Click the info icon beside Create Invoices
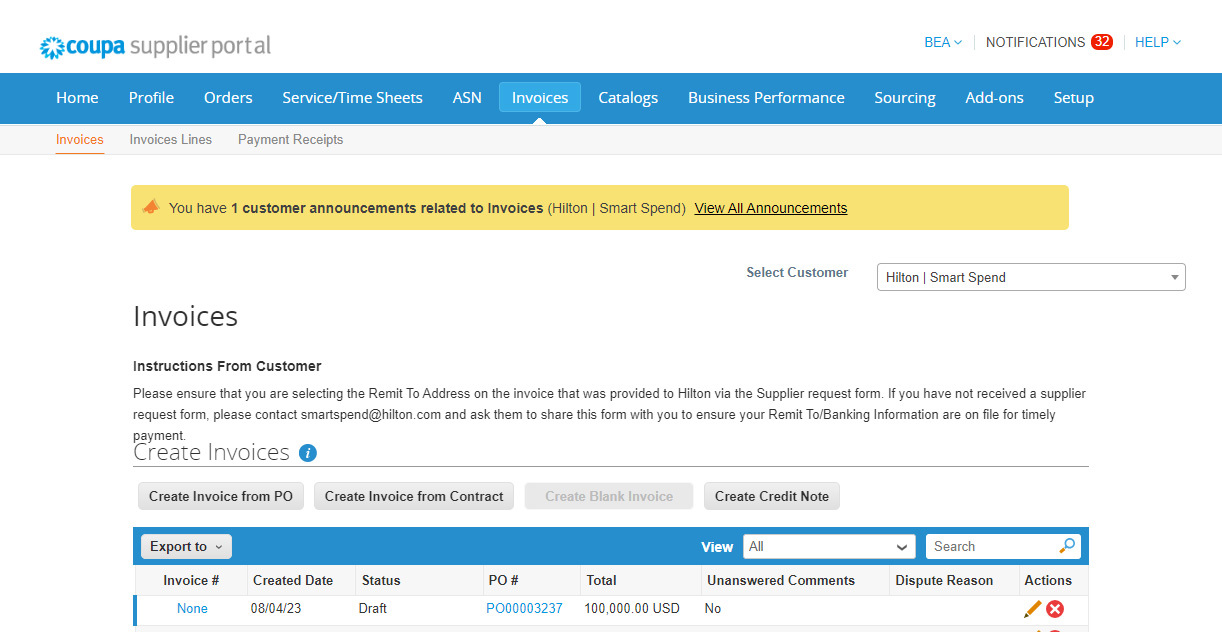Image resolution: width=1222 pixels, height=632 pixels. tap(308, 453)
